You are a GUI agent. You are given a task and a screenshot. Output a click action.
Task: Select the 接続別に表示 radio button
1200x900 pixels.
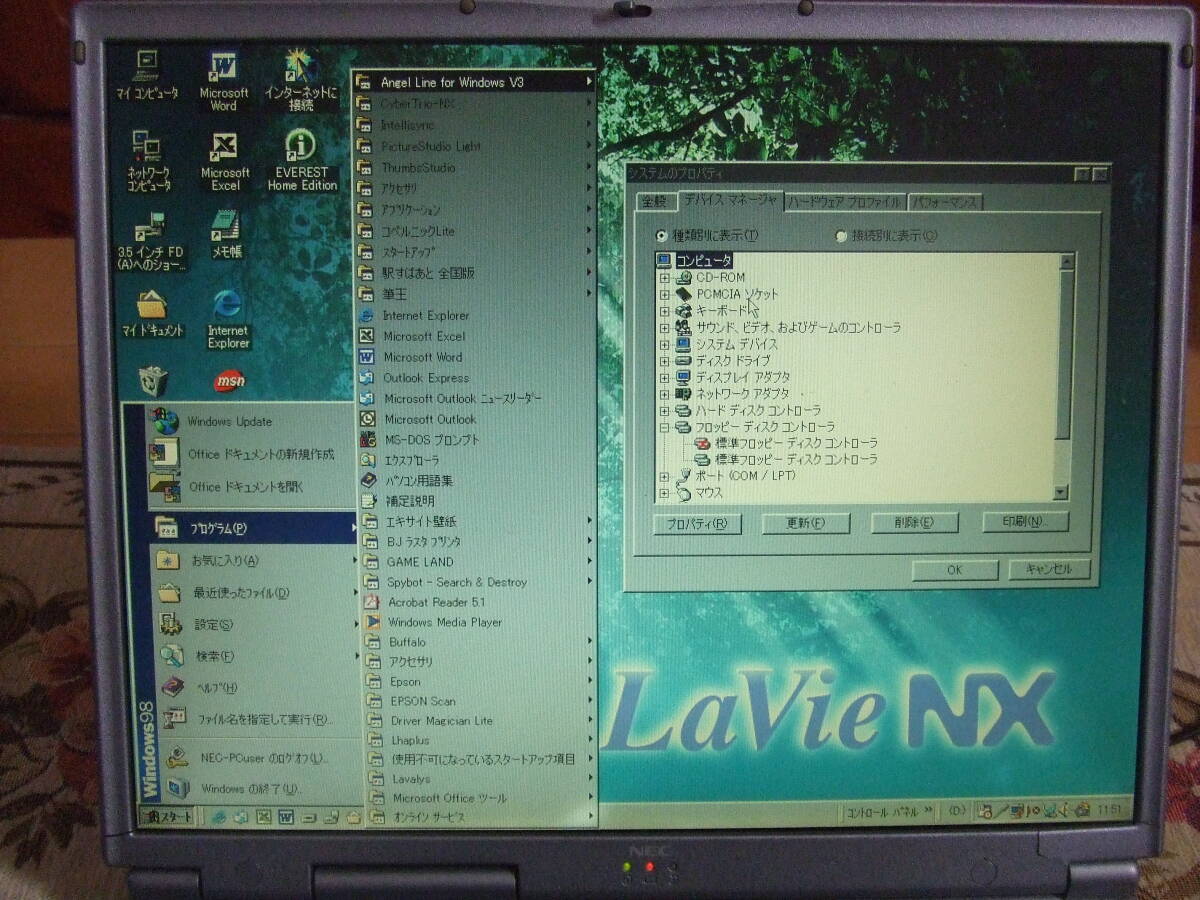click(x=841, y=236)
